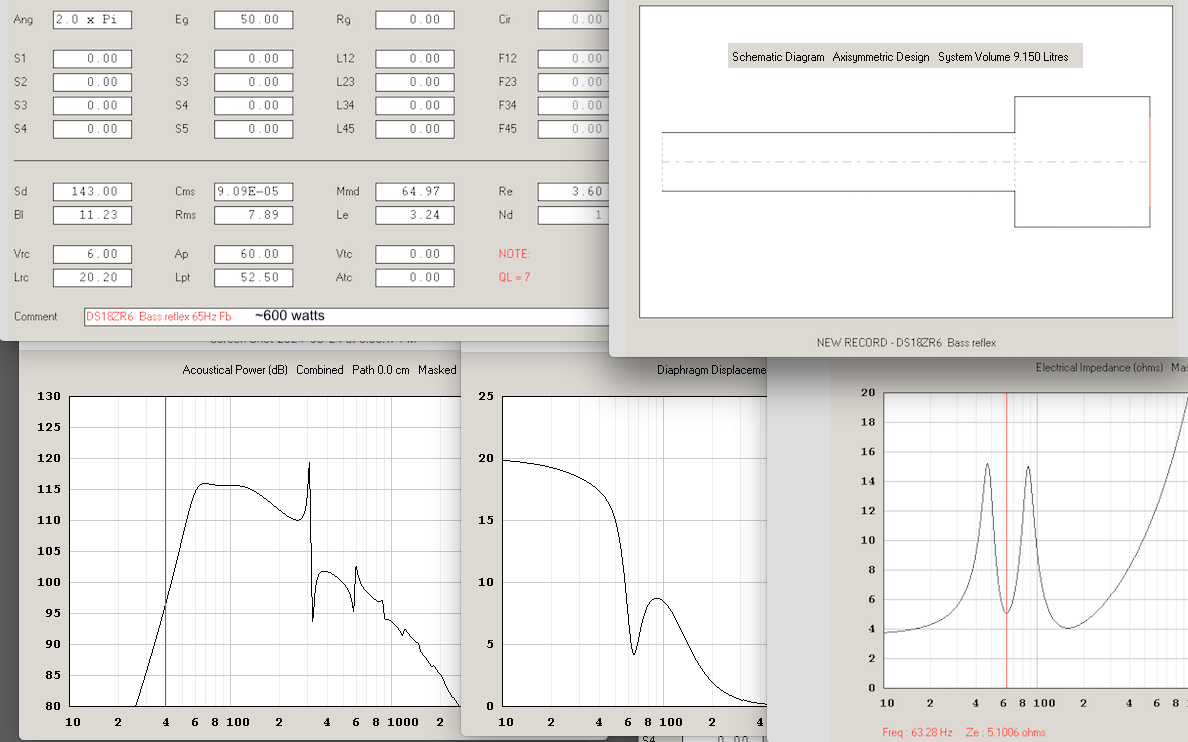Edit the Le value 3.24
The width and height of the screenshot is (1188, 742).
(415, 215)
